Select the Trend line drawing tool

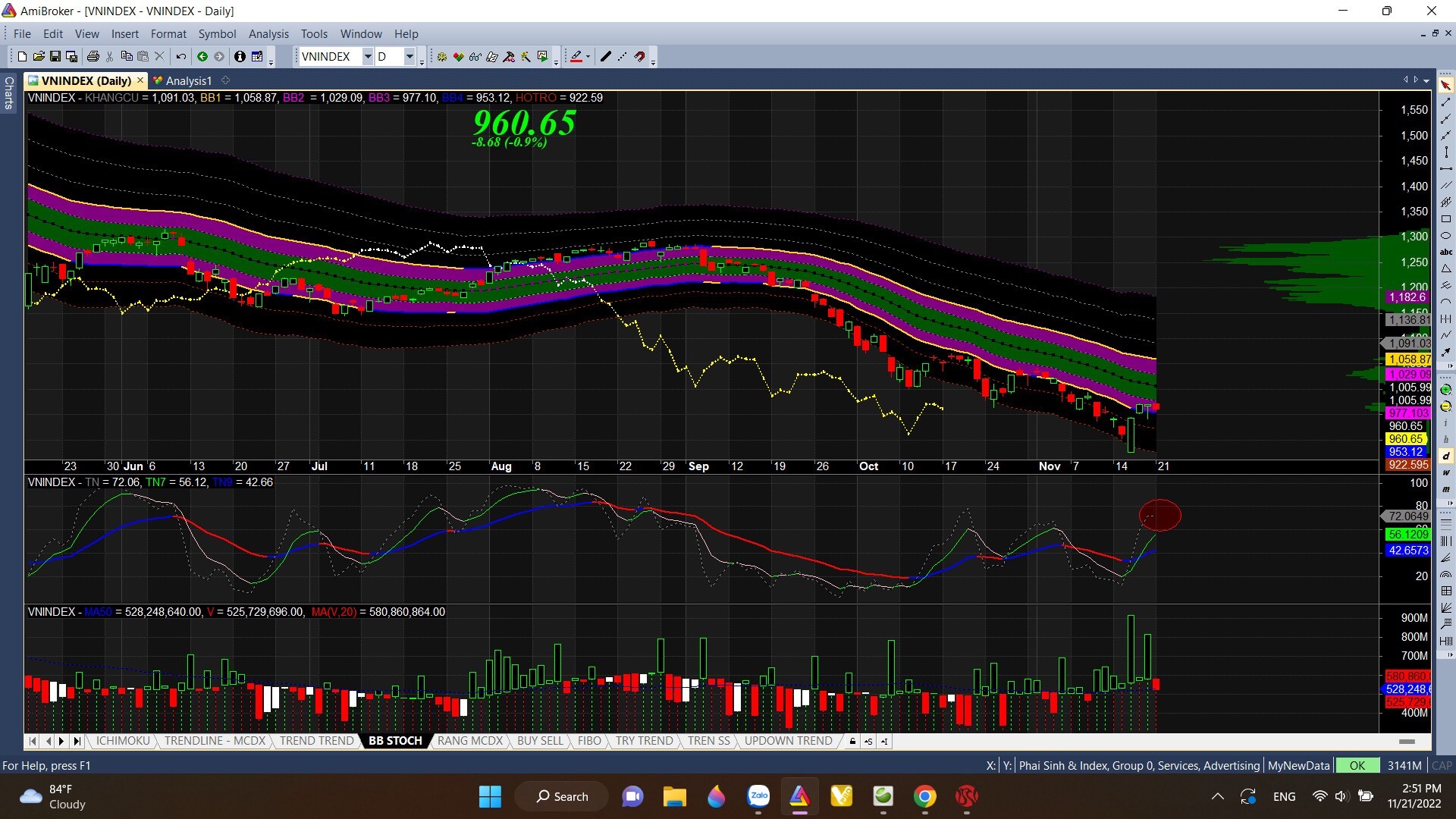[x=1446, y=102]
